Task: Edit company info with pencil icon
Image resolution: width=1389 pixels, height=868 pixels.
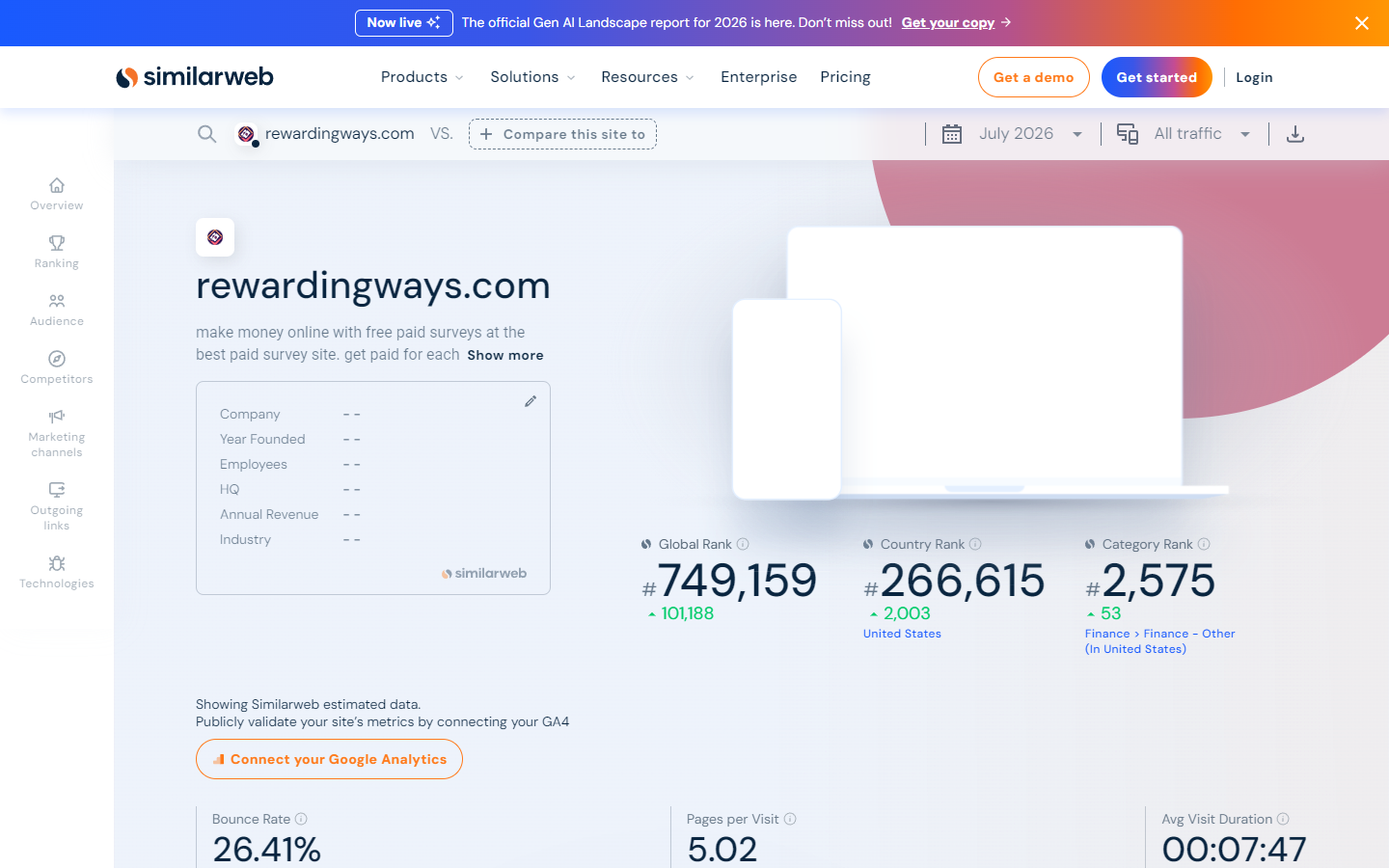Action: 531,401
